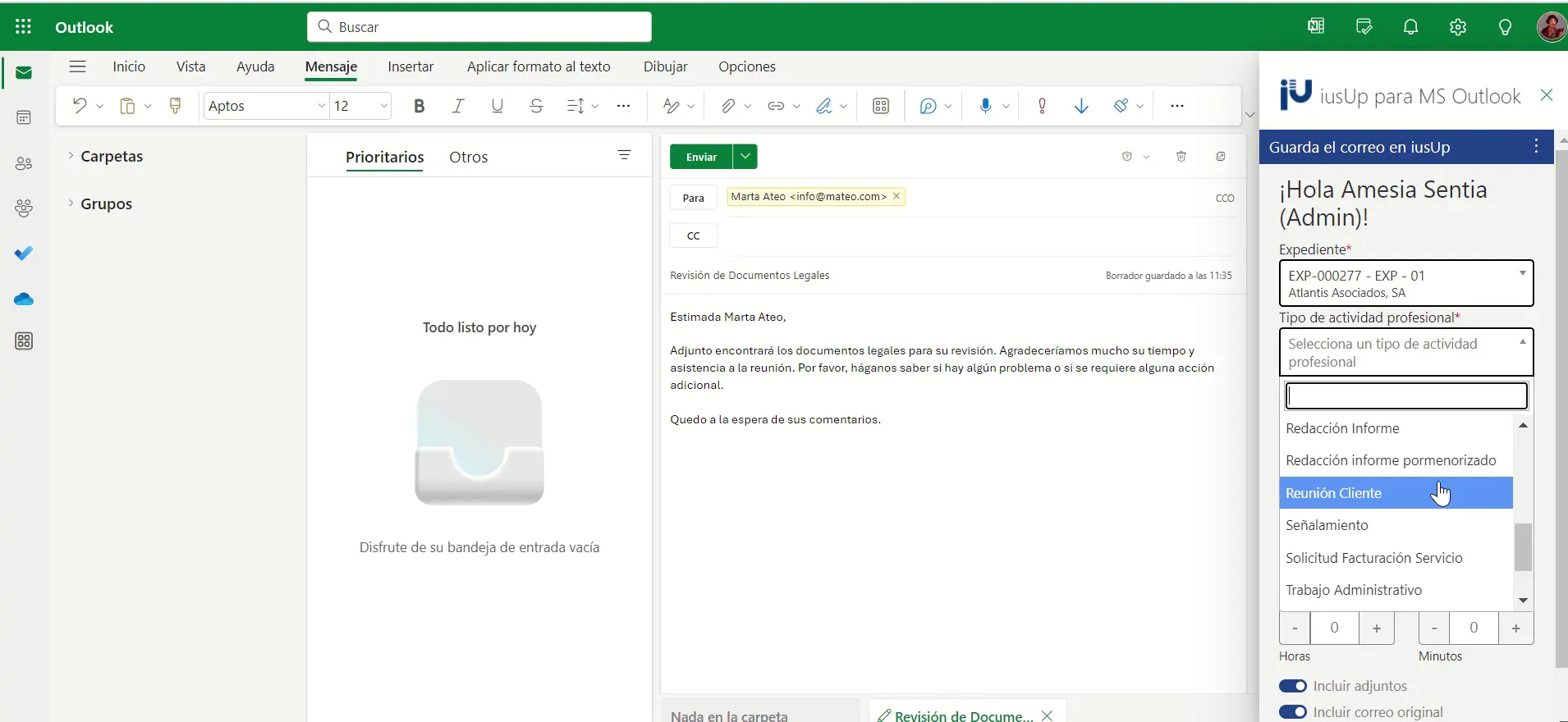Open the notifications bell icon
This screenshot has width=1568, height=722.
click(1410, 27)
